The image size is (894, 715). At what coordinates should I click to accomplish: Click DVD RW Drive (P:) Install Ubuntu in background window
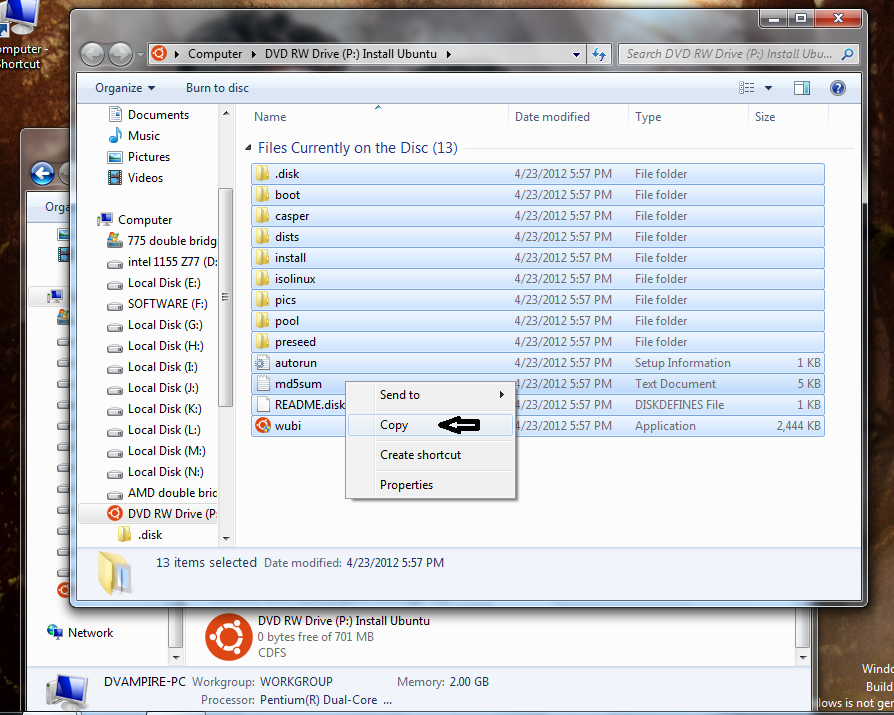[344, 621]
